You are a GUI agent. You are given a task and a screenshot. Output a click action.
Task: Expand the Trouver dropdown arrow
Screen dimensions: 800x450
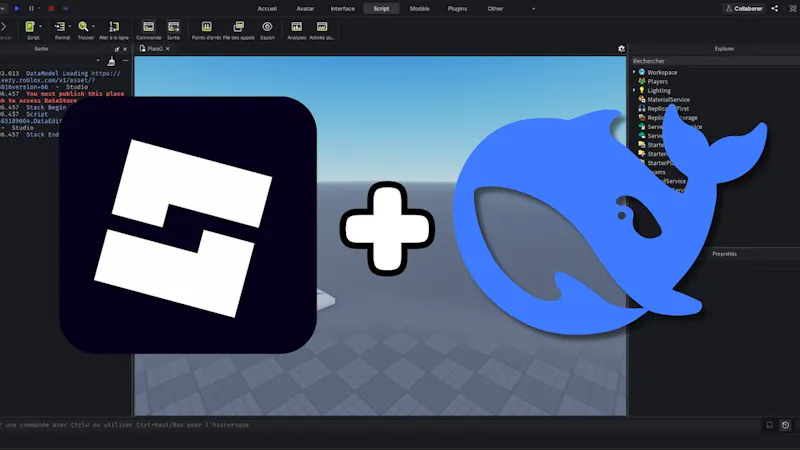[x=93, y=27]
